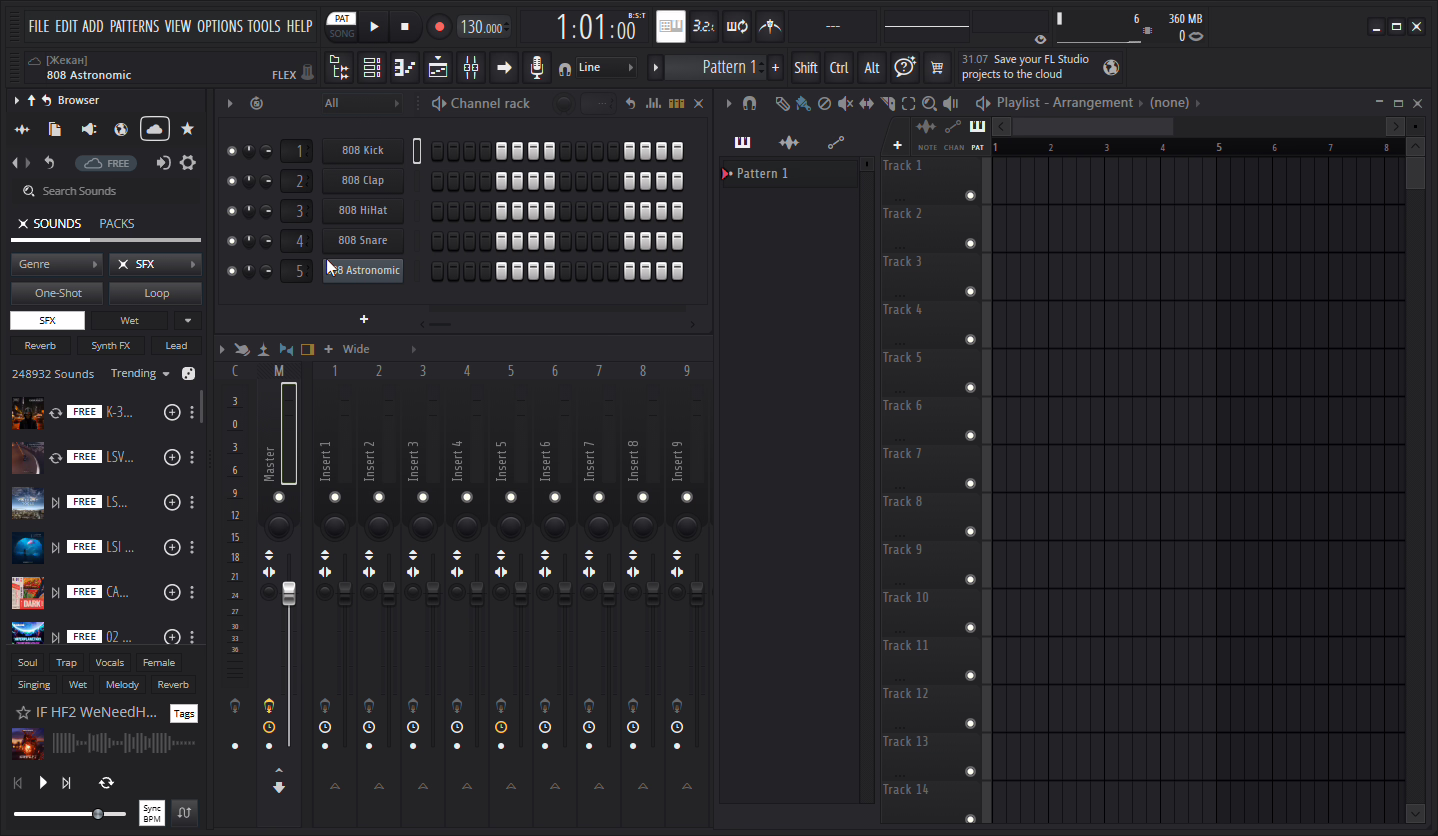This screenshot has height=836, width=1438.
Task: Open the FILE menu
Action: [39, 26]
